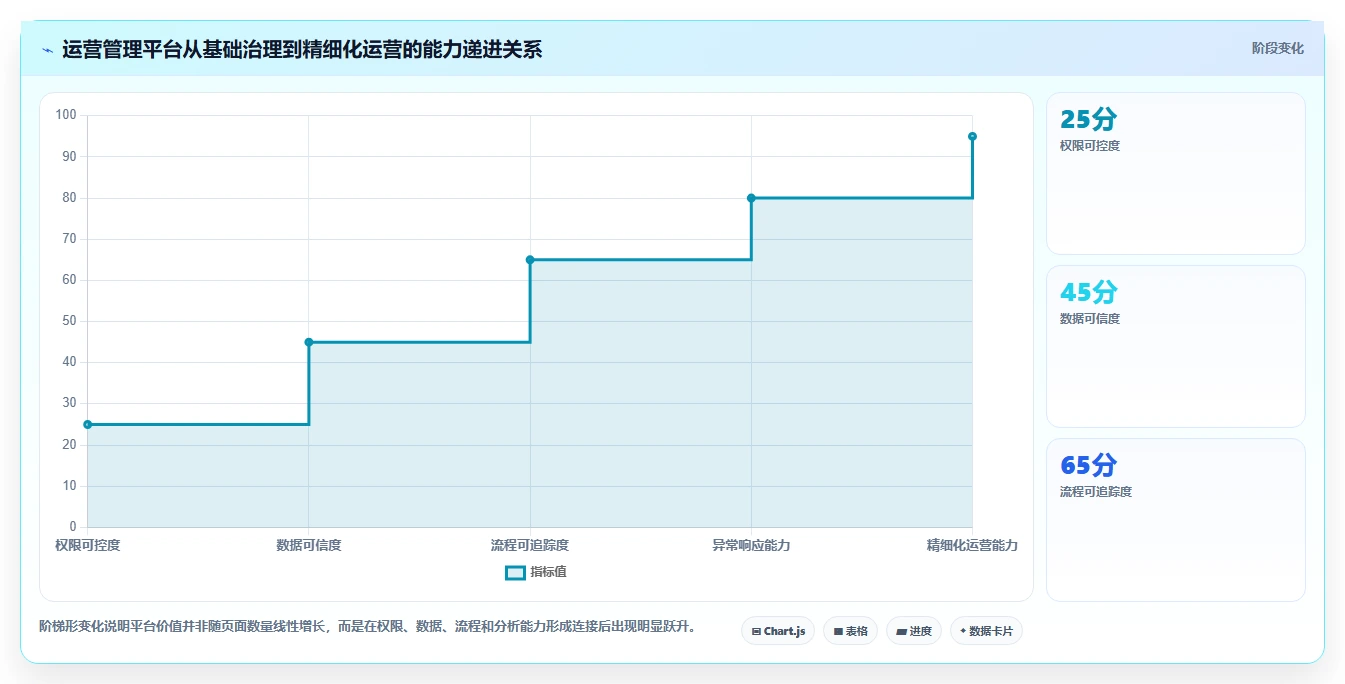Click the data point at 精细化运营能力 (95)
Screen dimensions: 1345x684
[x=972, y=136]
